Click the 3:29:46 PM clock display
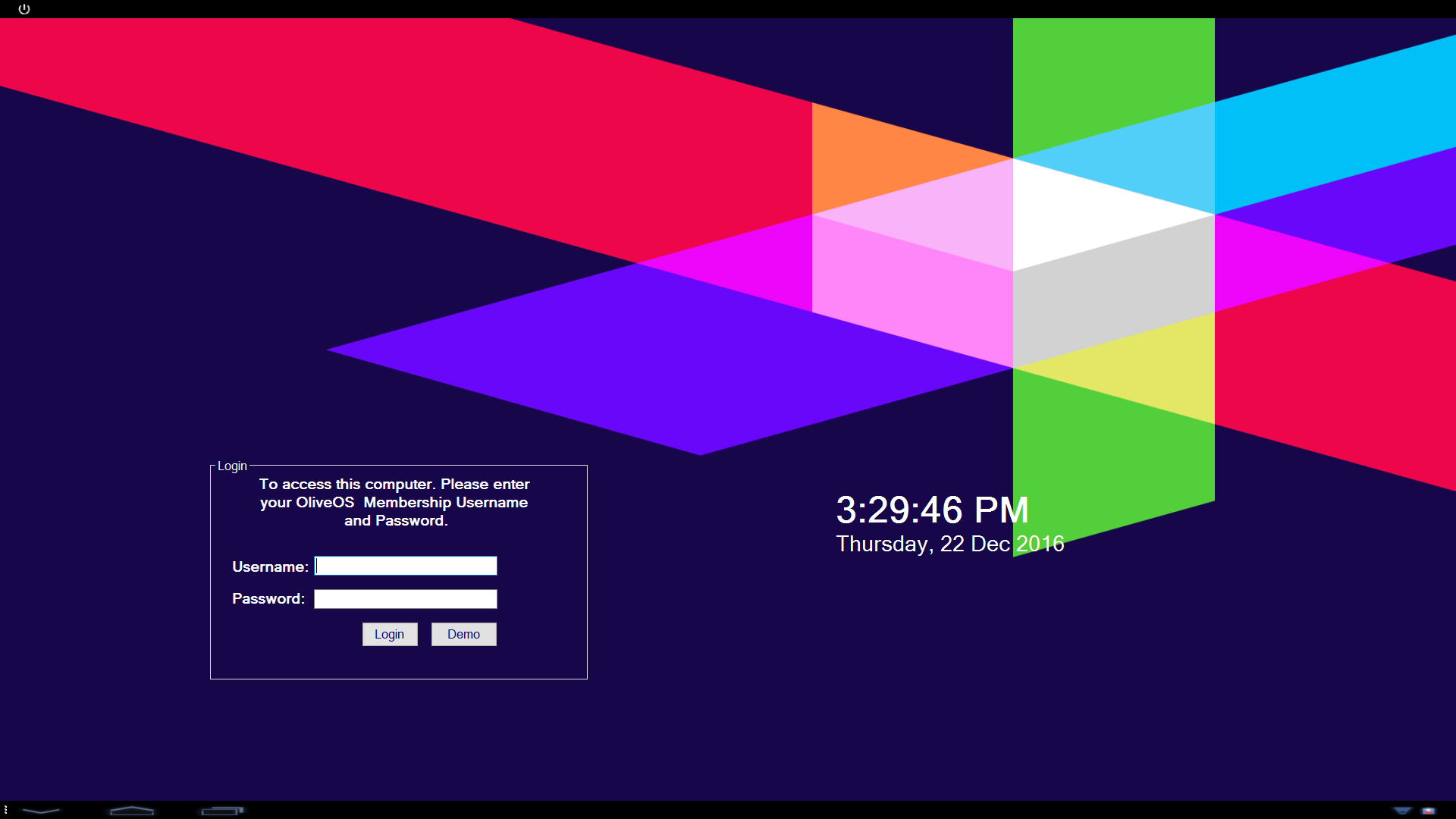Screen dimensions: 1456x819 (932, 510)
